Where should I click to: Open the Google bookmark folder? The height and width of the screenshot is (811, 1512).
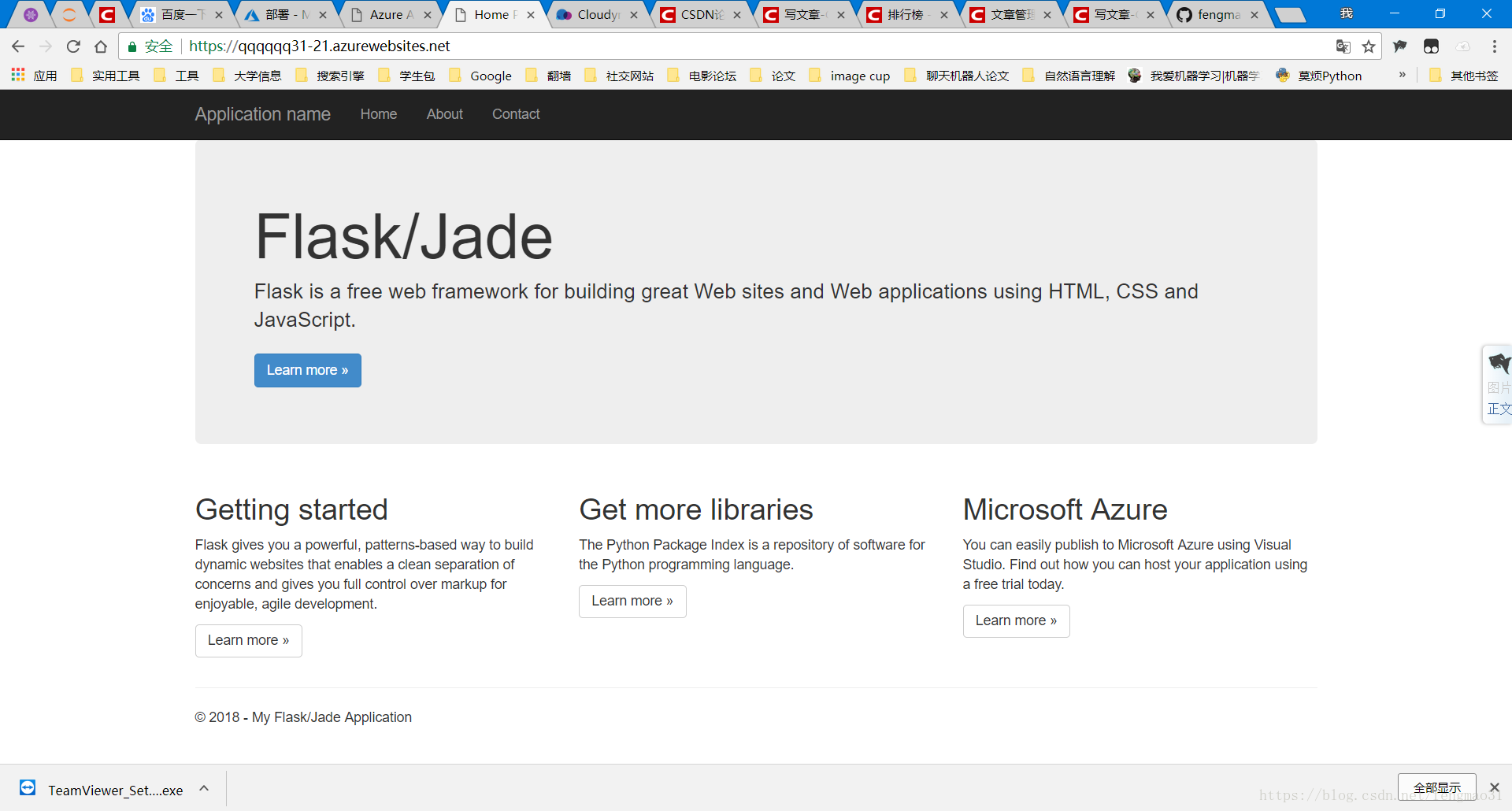[480, 76]
